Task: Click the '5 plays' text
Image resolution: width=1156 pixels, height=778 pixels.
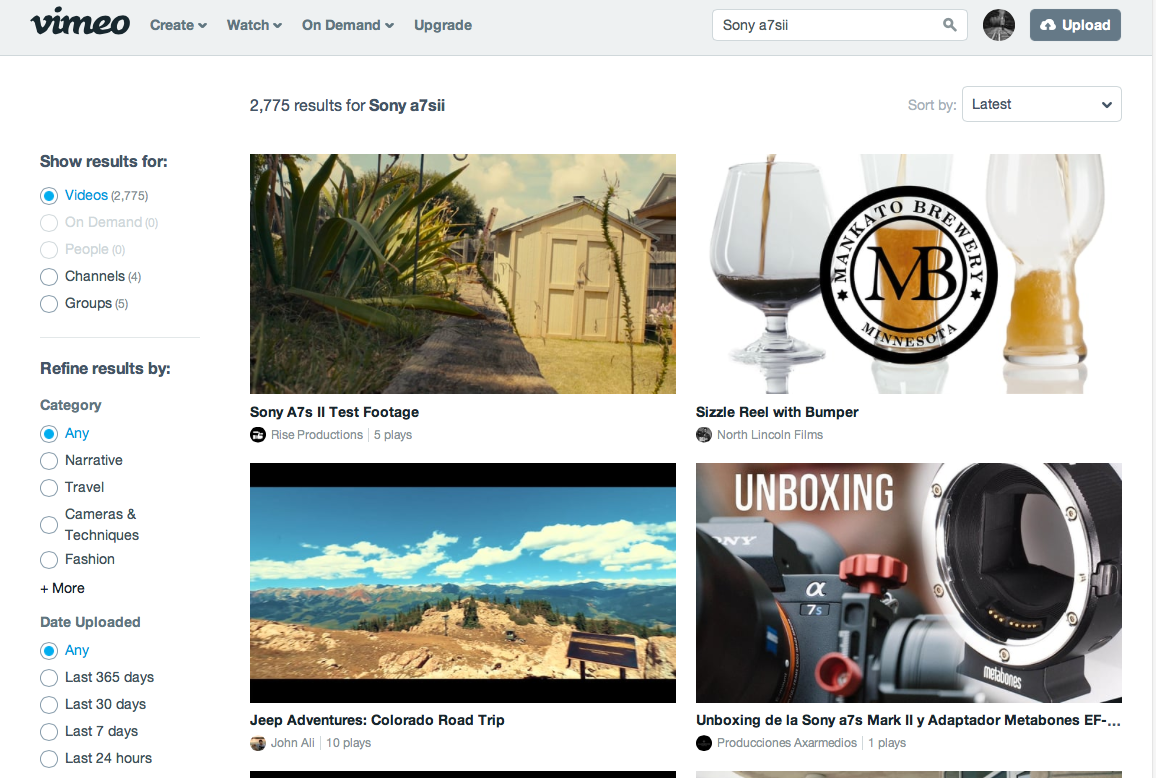Action: coord(393,435)
